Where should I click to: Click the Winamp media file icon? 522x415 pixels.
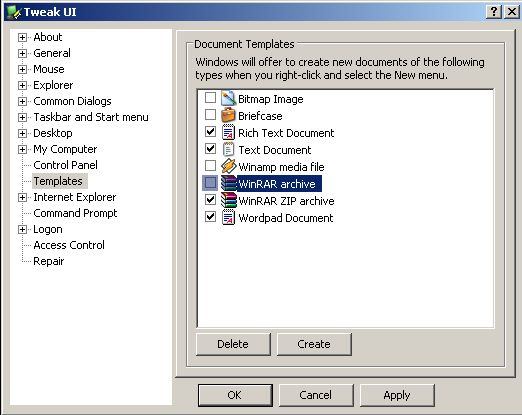click(228, 167)
